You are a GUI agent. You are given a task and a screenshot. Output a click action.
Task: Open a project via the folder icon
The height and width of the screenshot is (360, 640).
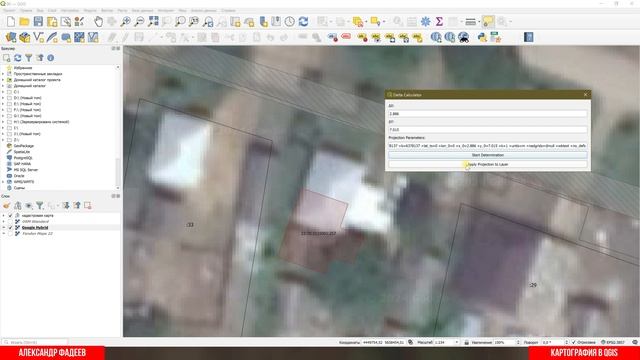pos(24,22)
